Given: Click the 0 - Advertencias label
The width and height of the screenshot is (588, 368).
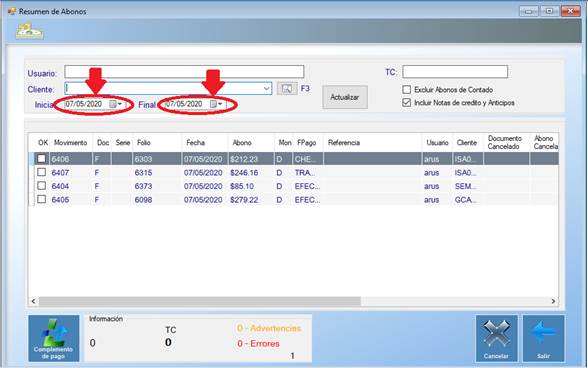Looking at the screenshot, I should [x=269, y=328].
